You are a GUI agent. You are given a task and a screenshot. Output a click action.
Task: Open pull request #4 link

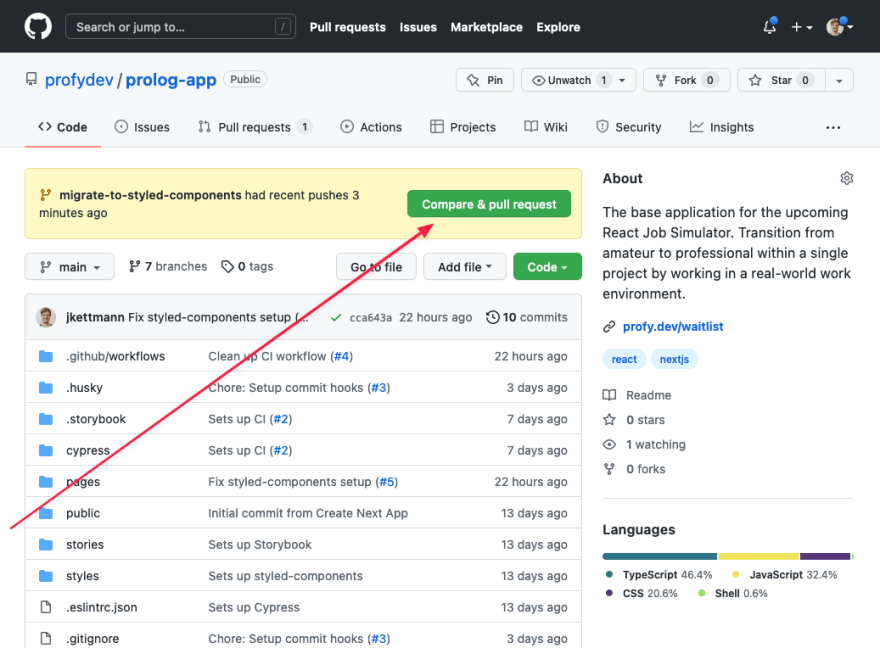point(341,356)
